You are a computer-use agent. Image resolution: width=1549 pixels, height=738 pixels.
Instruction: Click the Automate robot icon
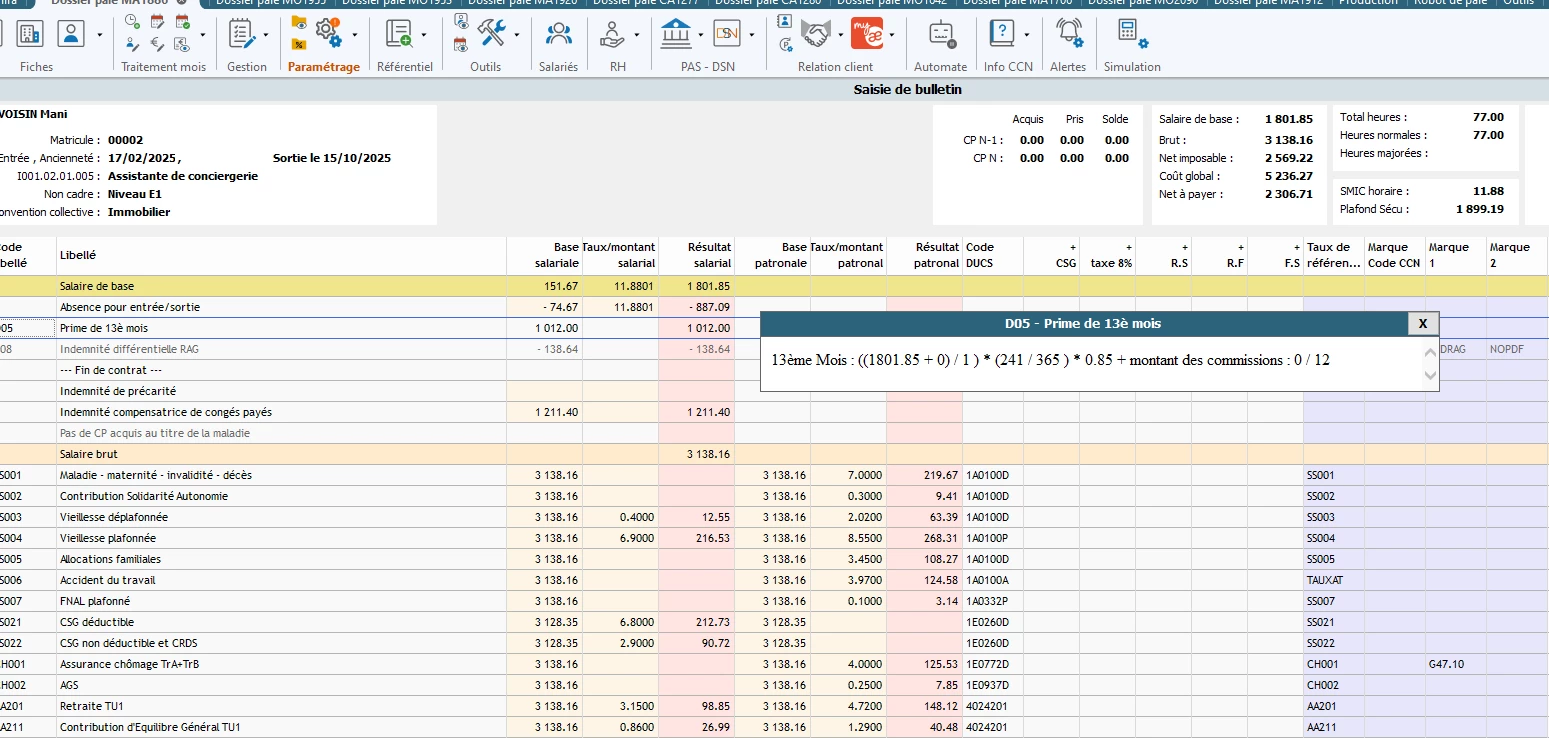(x=940, y=35)
